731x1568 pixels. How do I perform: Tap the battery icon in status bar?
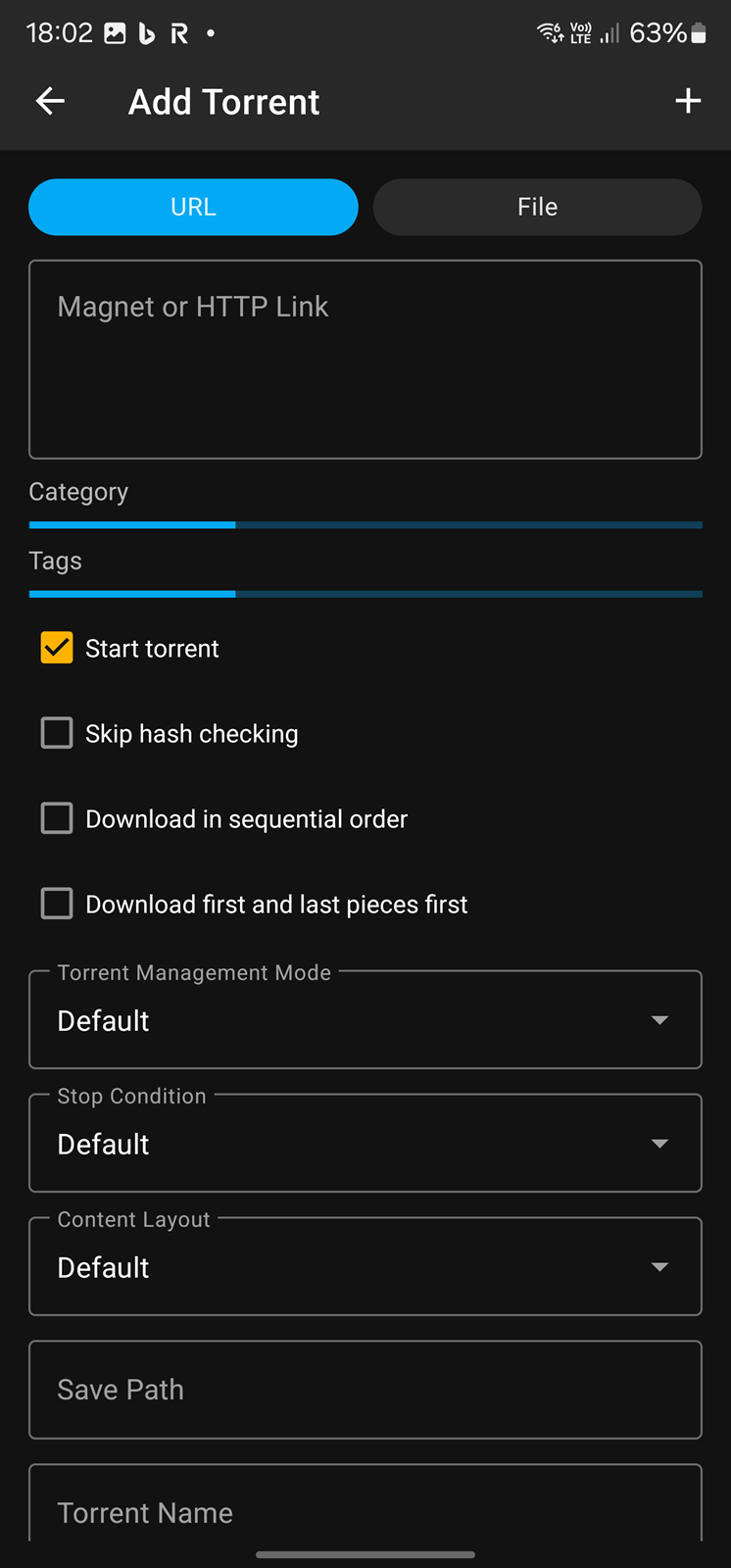tap(699, 33)
